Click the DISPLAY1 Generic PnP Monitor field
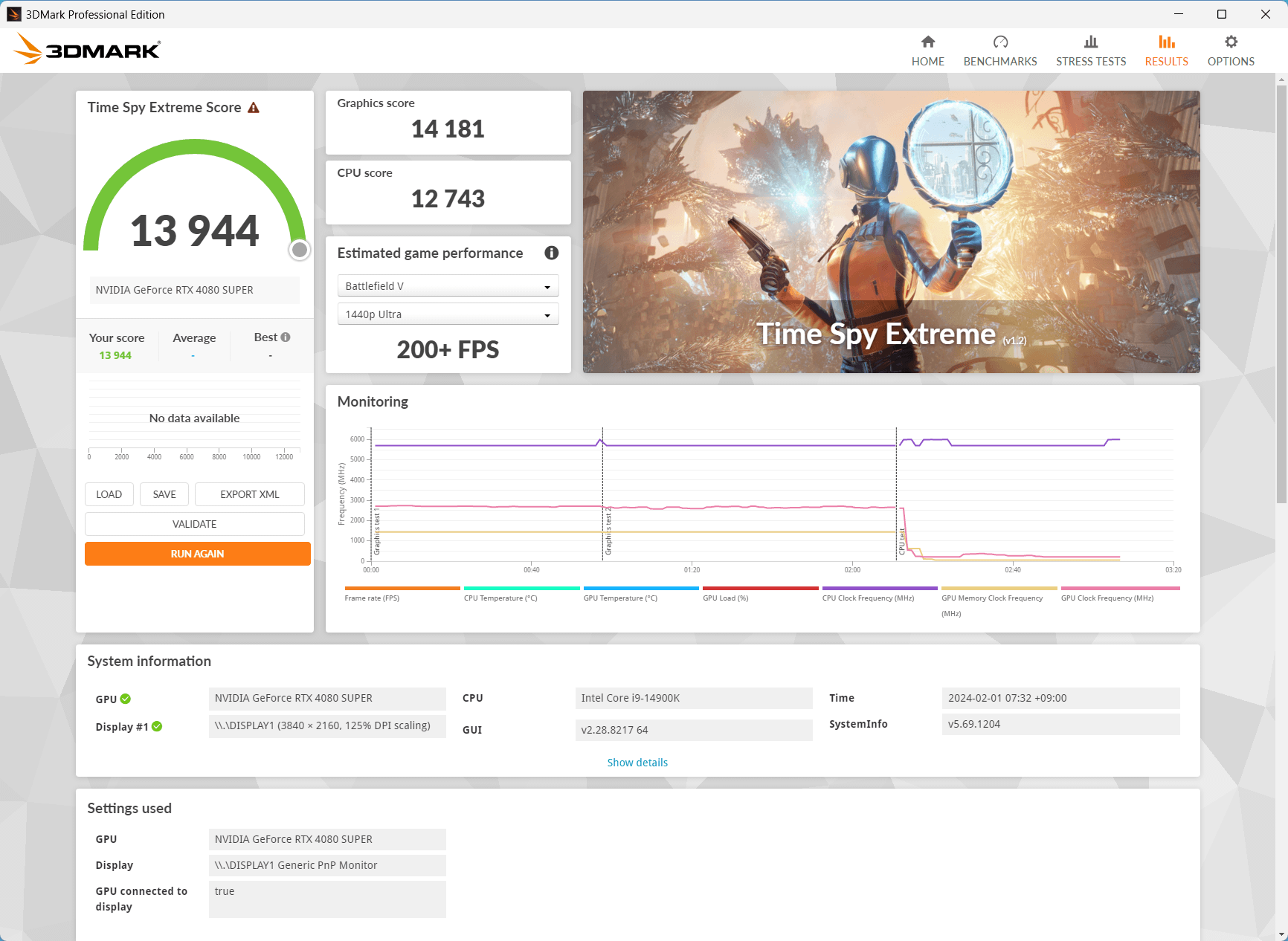Image resolution: width=1288 pixels, height=941 pixels. (x=327, y=865)
